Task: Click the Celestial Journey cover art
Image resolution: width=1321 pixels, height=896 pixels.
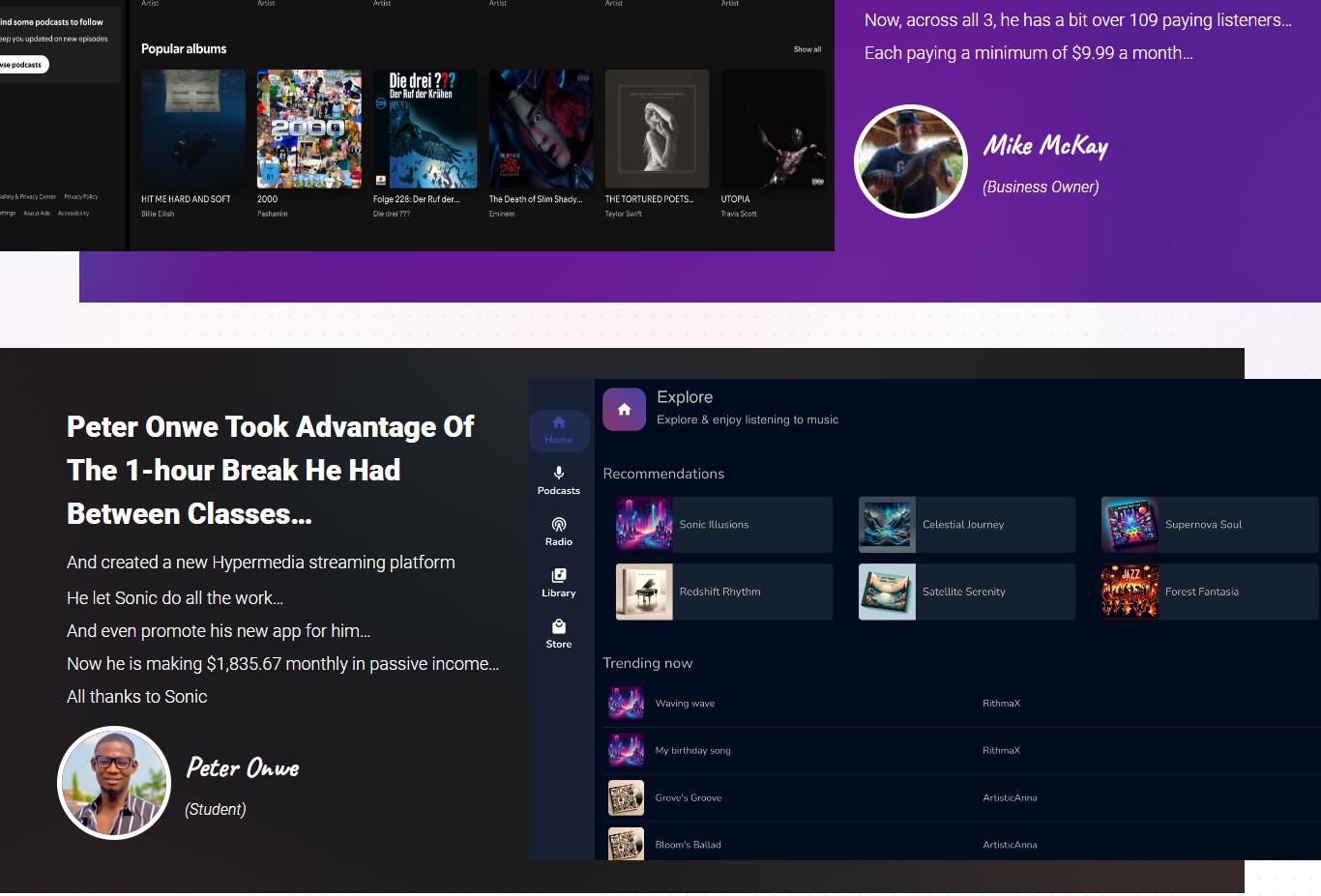Action: [x=887, y=525]
